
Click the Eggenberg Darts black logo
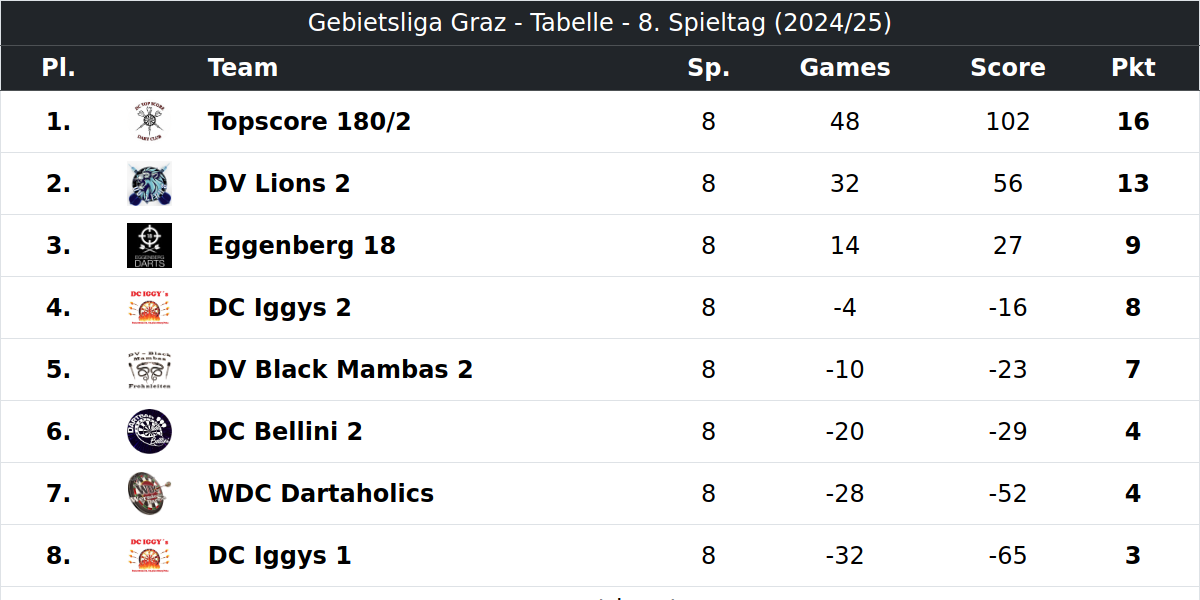149,246
